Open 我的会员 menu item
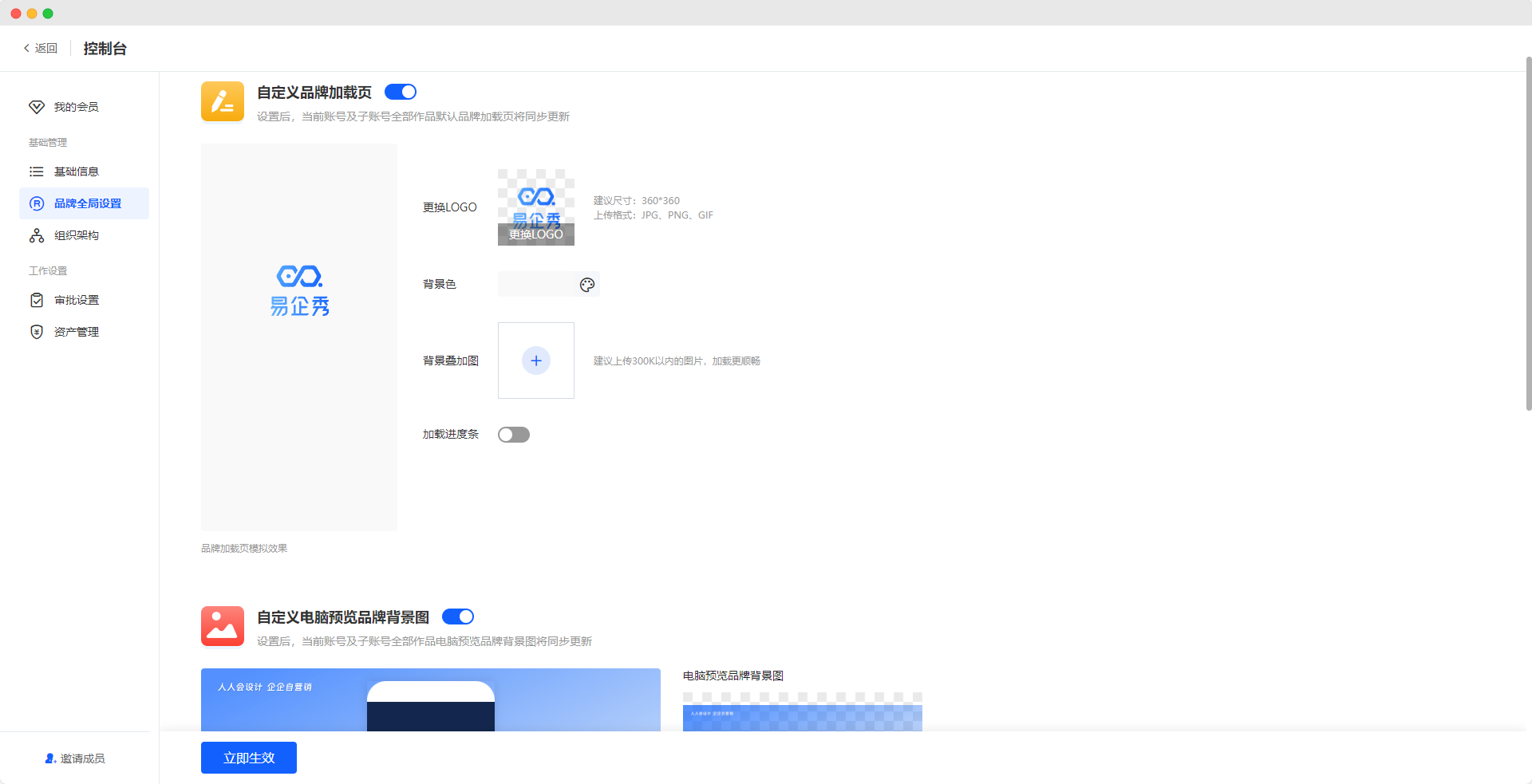1532x784 pixels. pos(84,107)
